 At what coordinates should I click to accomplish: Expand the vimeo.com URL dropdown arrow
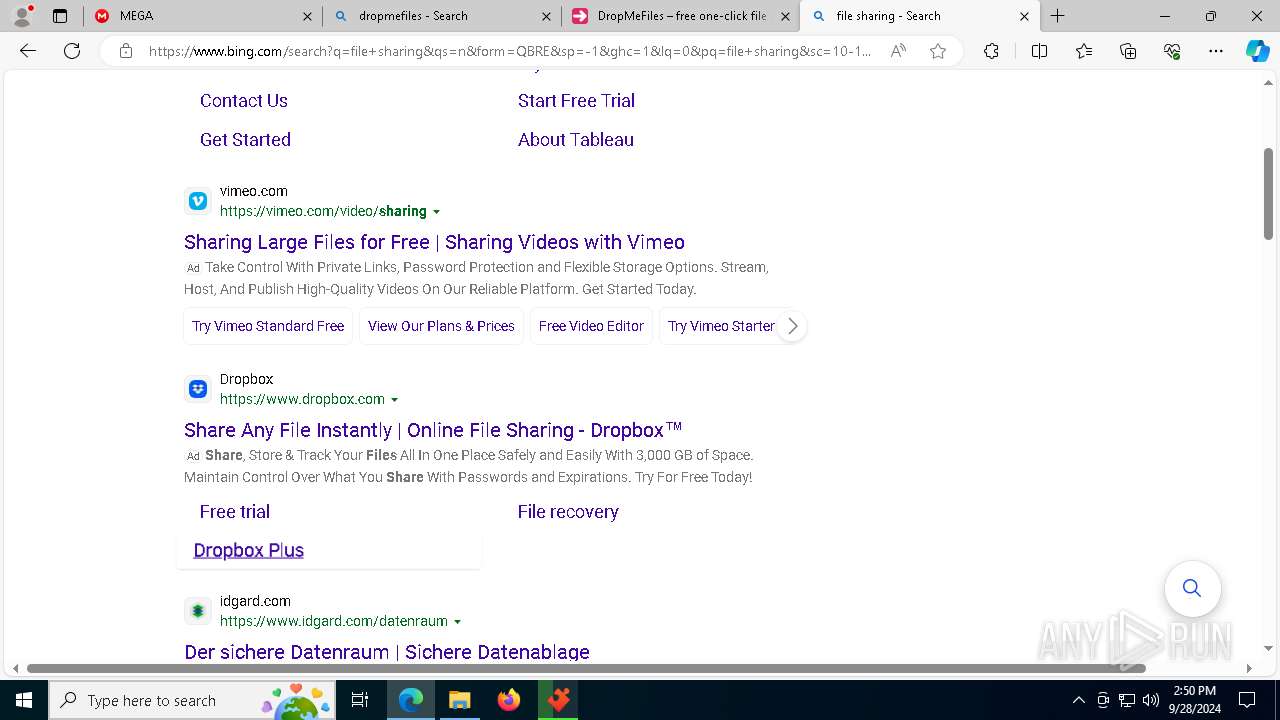point(436,212)
